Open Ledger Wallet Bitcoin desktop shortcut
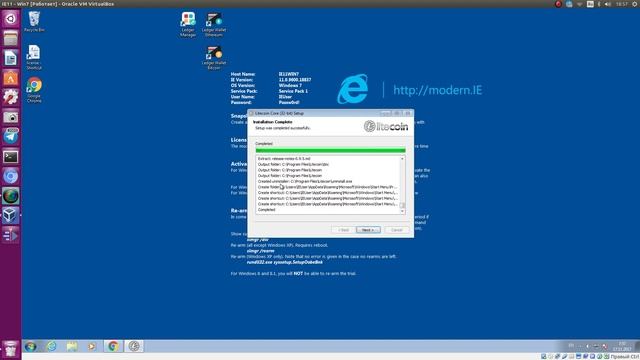The width and height of the screenshot is (640, 360). 214,58
